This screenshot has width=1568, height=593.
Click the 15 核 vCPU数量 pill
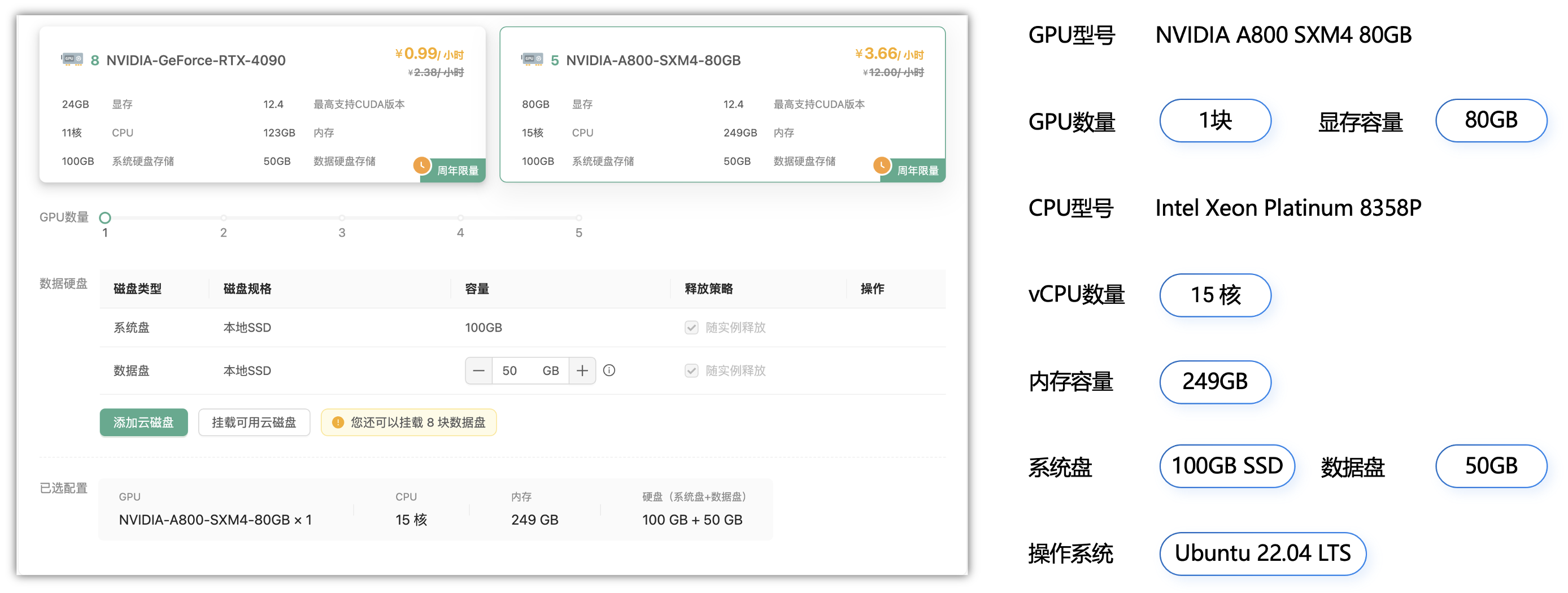pyautogui.click(x=1215, y=295)
